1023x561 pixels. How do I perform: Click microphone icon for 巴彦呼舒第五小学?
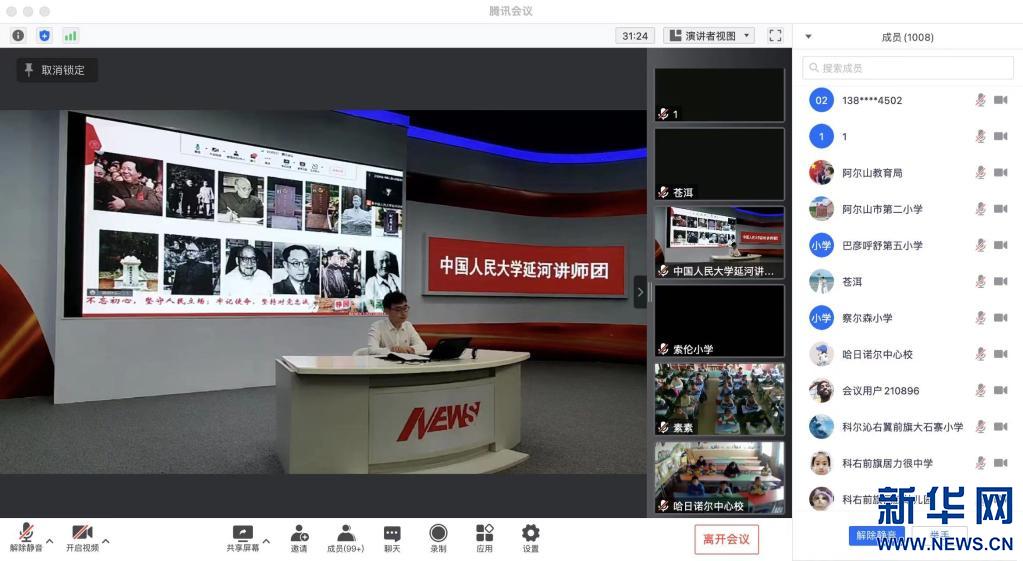pos(980,245)
